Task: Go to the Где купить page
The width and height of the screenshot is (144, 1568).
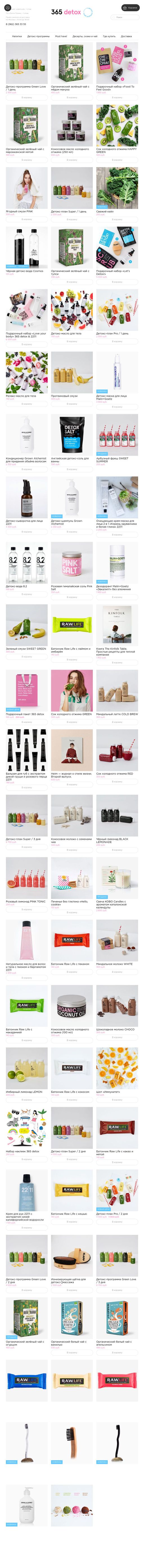Action: click(x=109, y=37)
